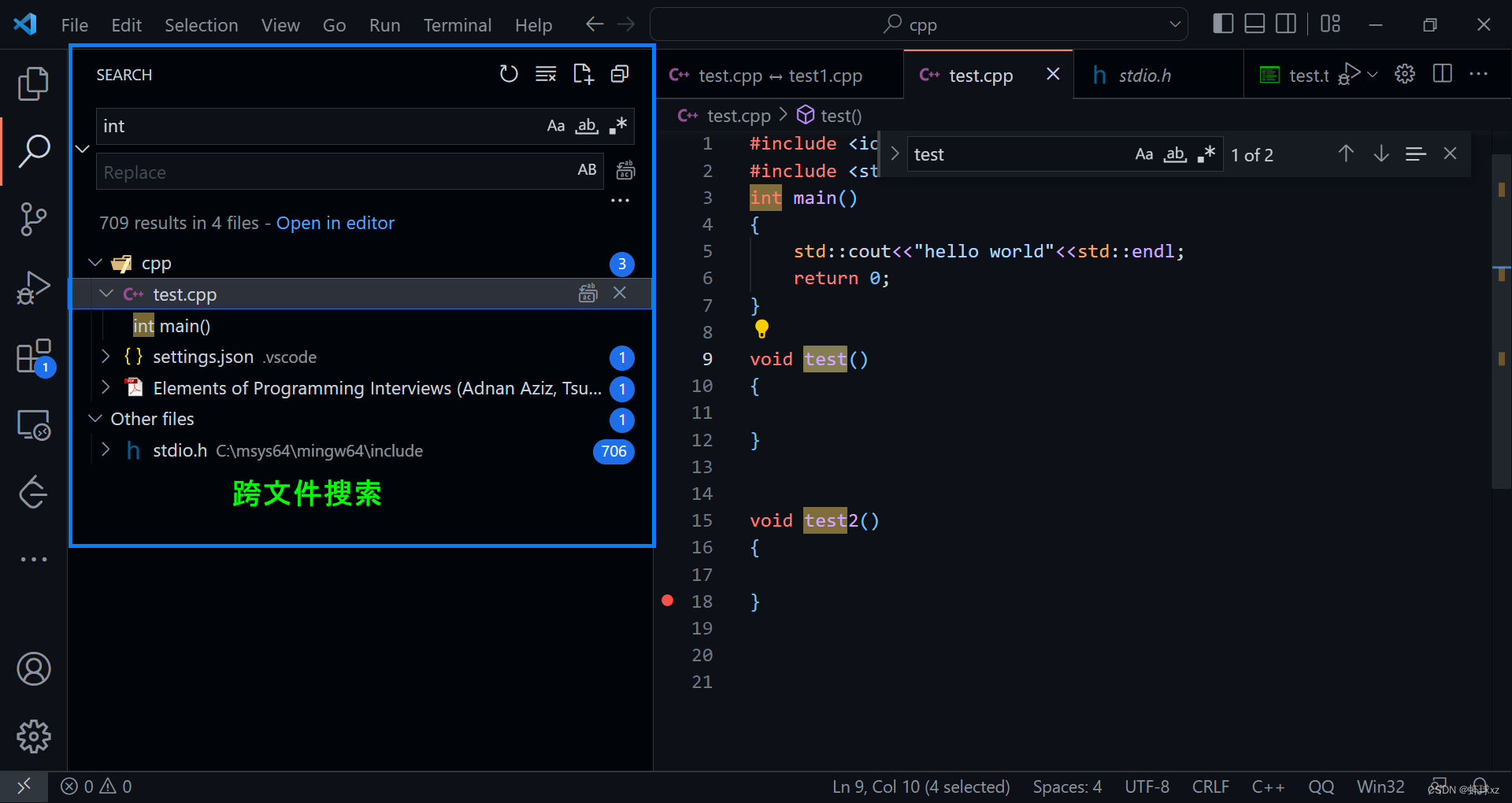
Task: Toggle Match Whole Word in find widget
Action: tap(1176, 154)
